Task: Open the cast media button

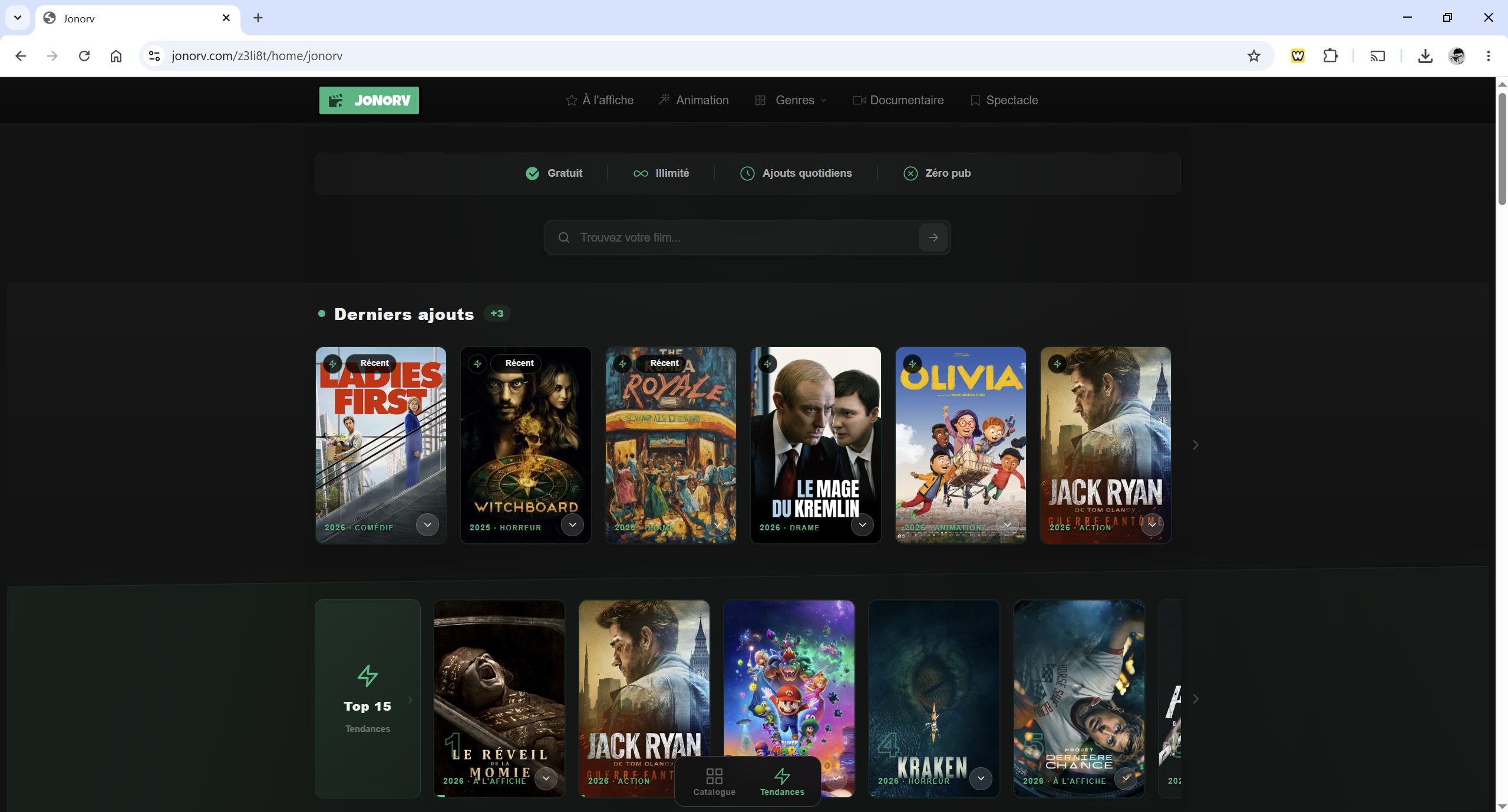Action: 1377,56
